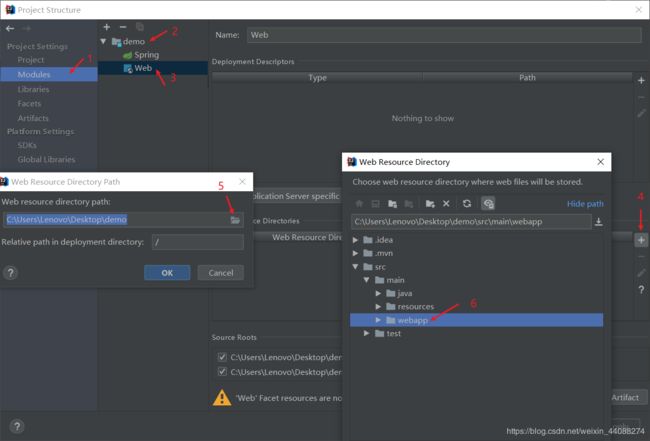Edit deployment descriptor with pencil icon

tap(641, 113)
